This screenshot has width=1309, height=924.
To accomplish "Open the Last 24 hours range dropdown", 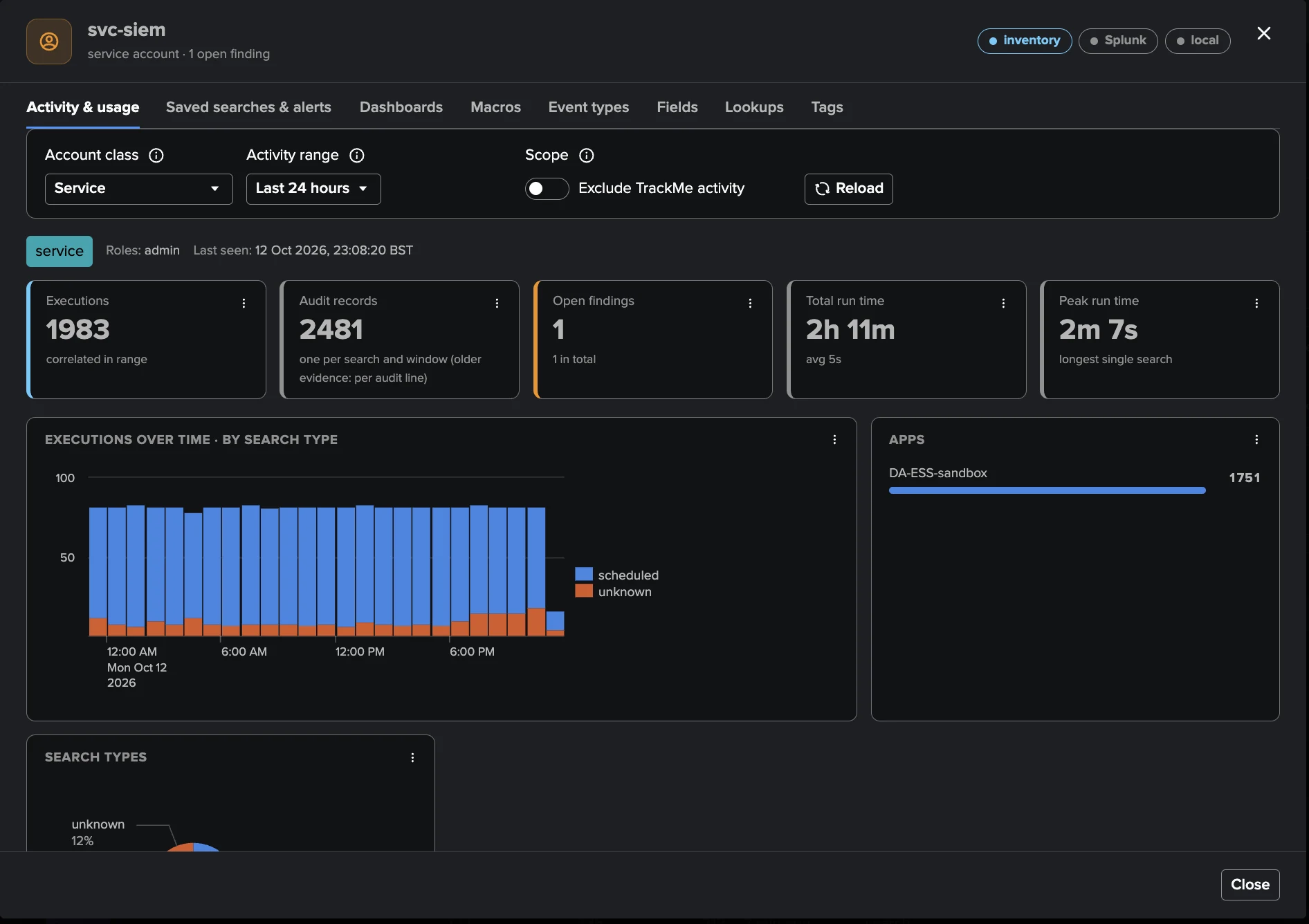I will pos(313,188).
